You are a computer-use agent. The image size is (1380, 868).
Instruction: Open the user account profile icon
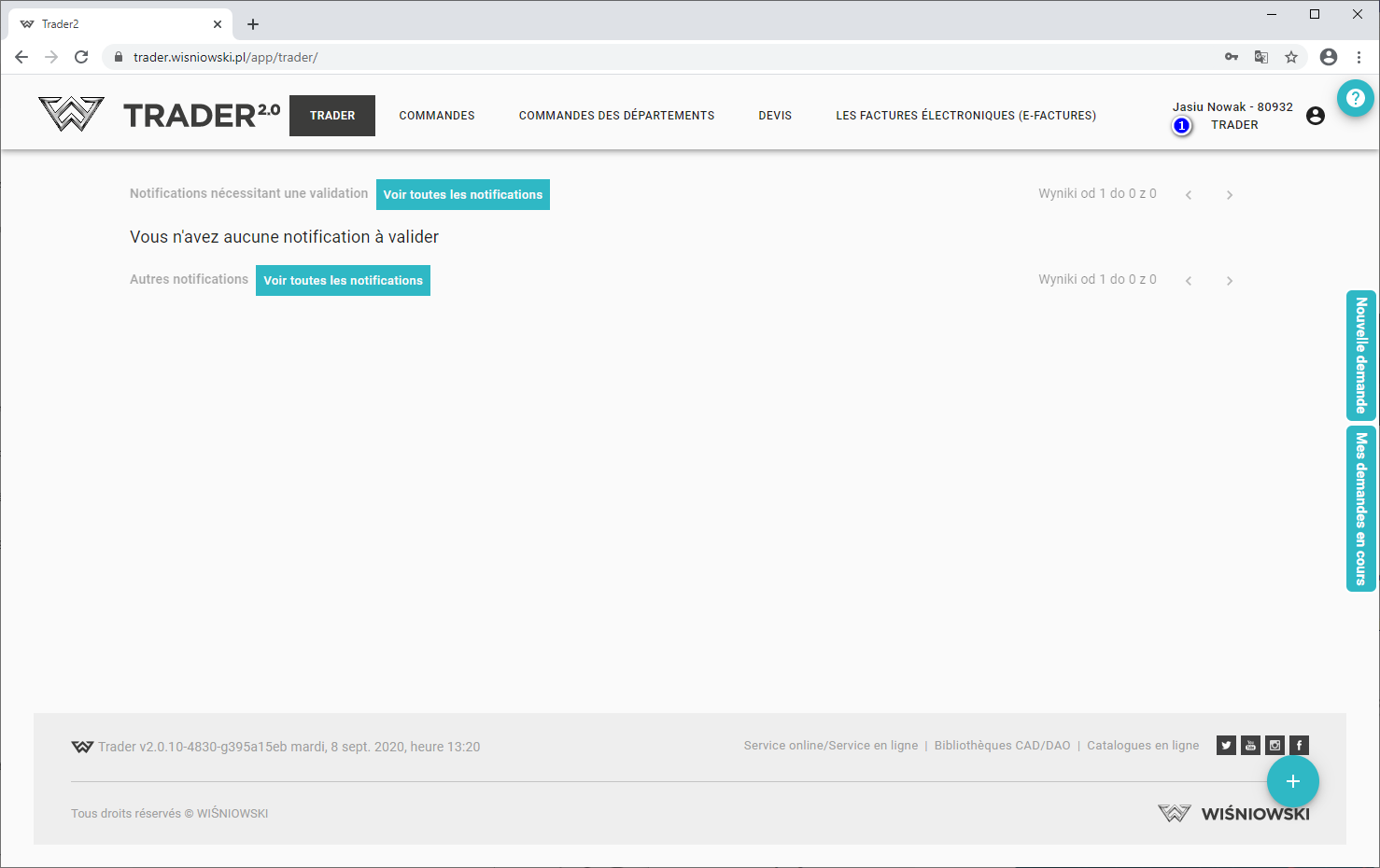[x=1315, y=116]
